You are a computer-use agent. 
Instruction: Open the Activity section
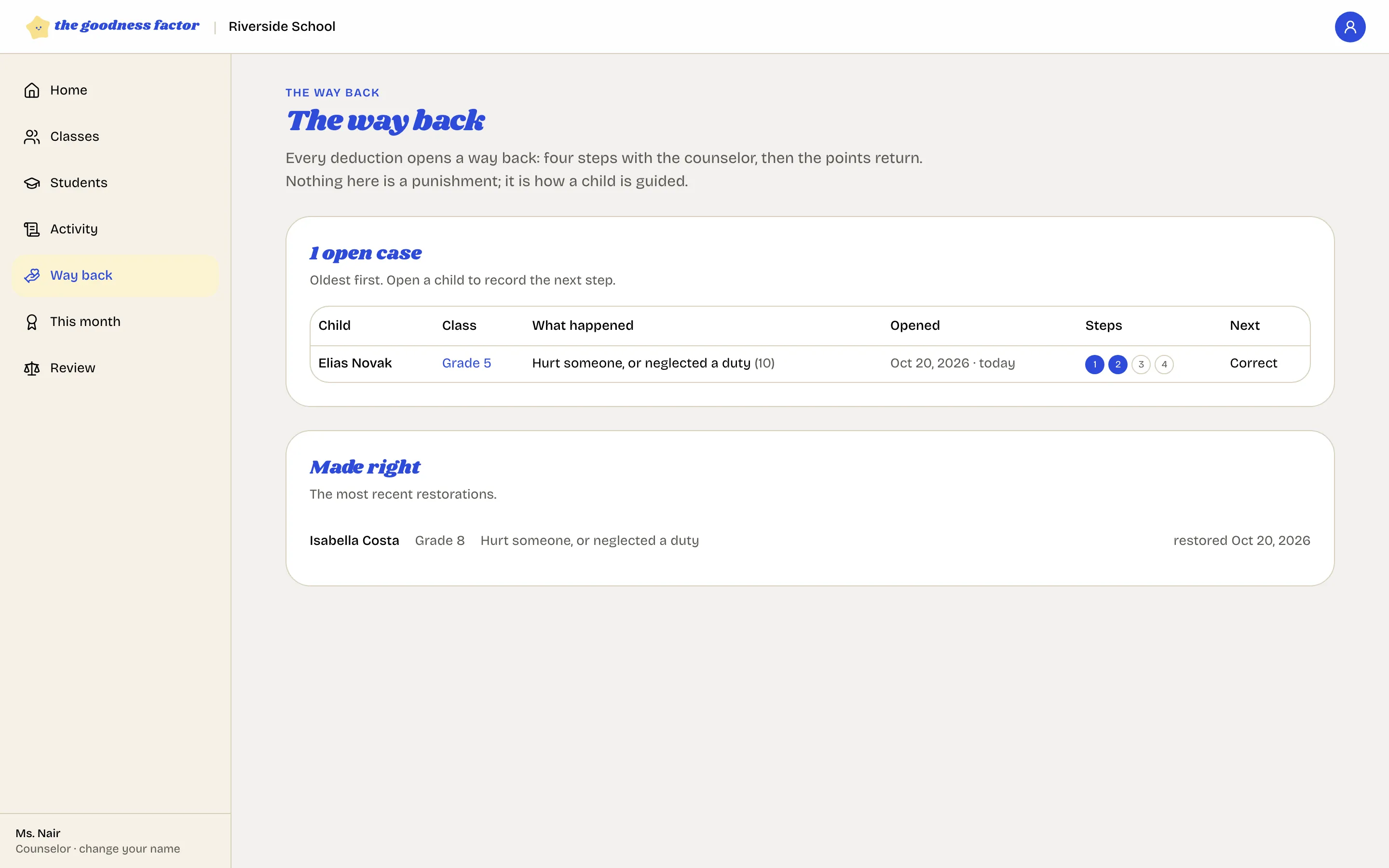115,229
